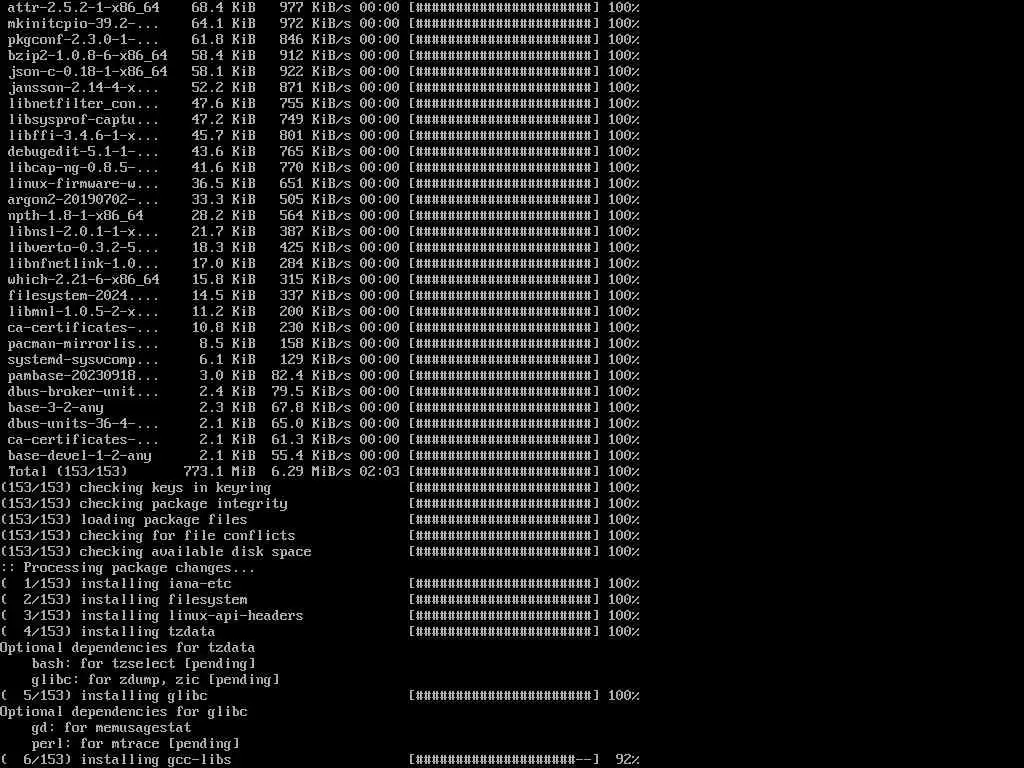Click 'installing linux-api-headers' text
Viewport: 1024px width, 768px height.
(192, 616)
